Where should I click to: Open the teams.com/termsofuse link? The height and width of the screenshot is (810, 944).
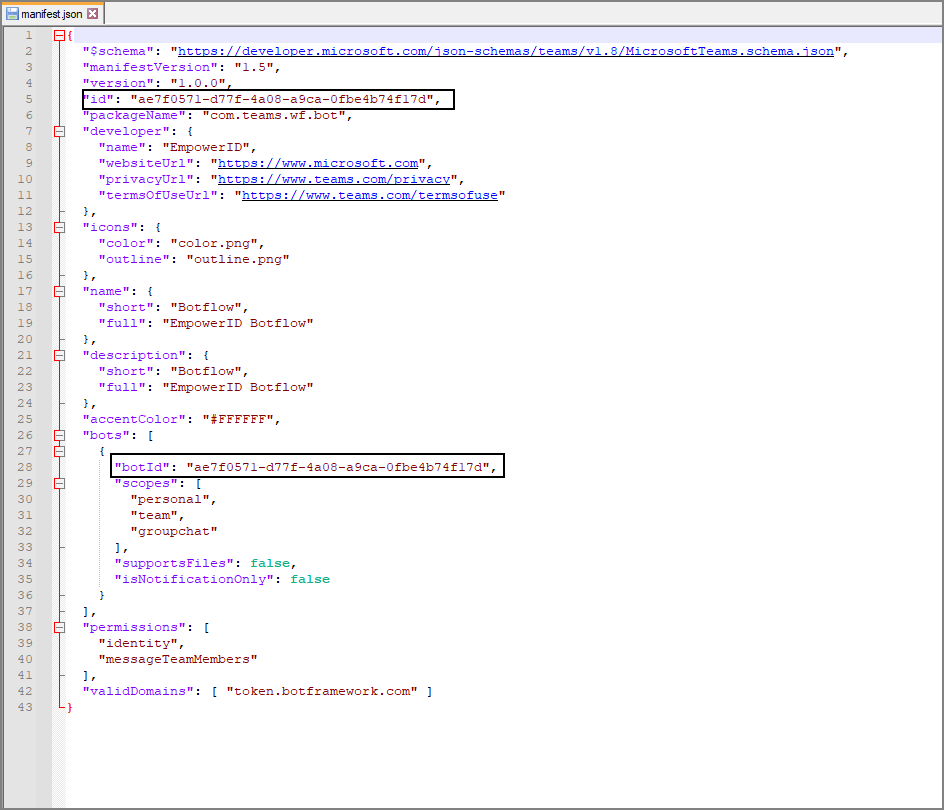tap(369, 195)
